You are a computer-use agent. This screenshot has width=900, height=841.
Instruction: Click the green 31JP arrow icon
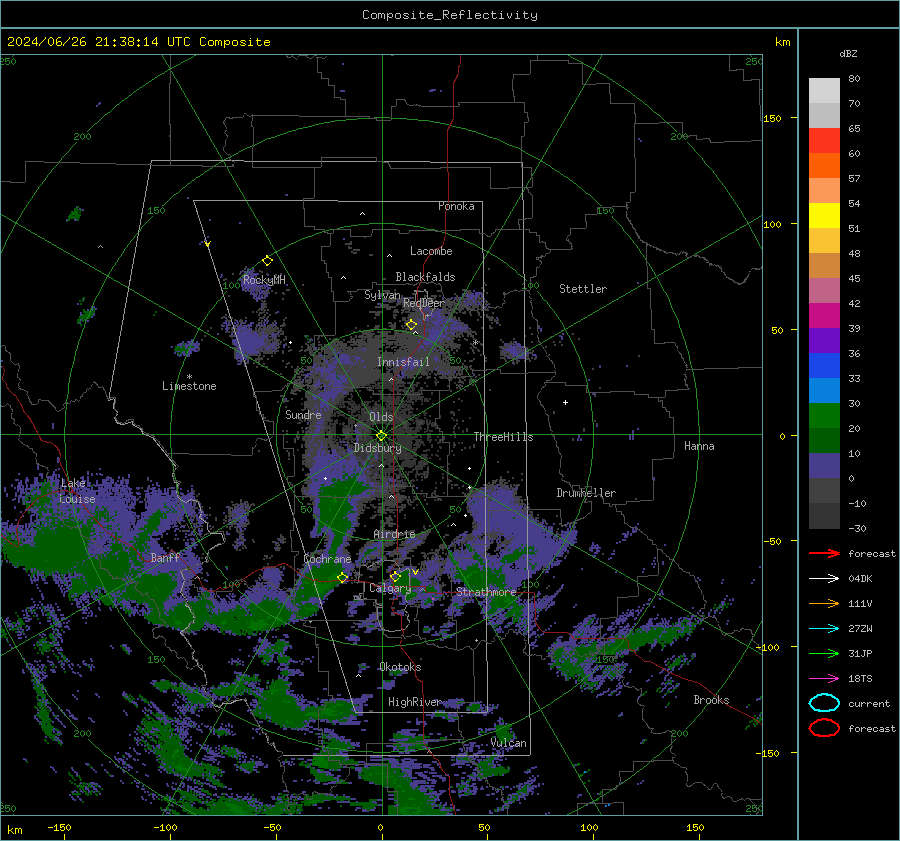(x=824, y=653)
